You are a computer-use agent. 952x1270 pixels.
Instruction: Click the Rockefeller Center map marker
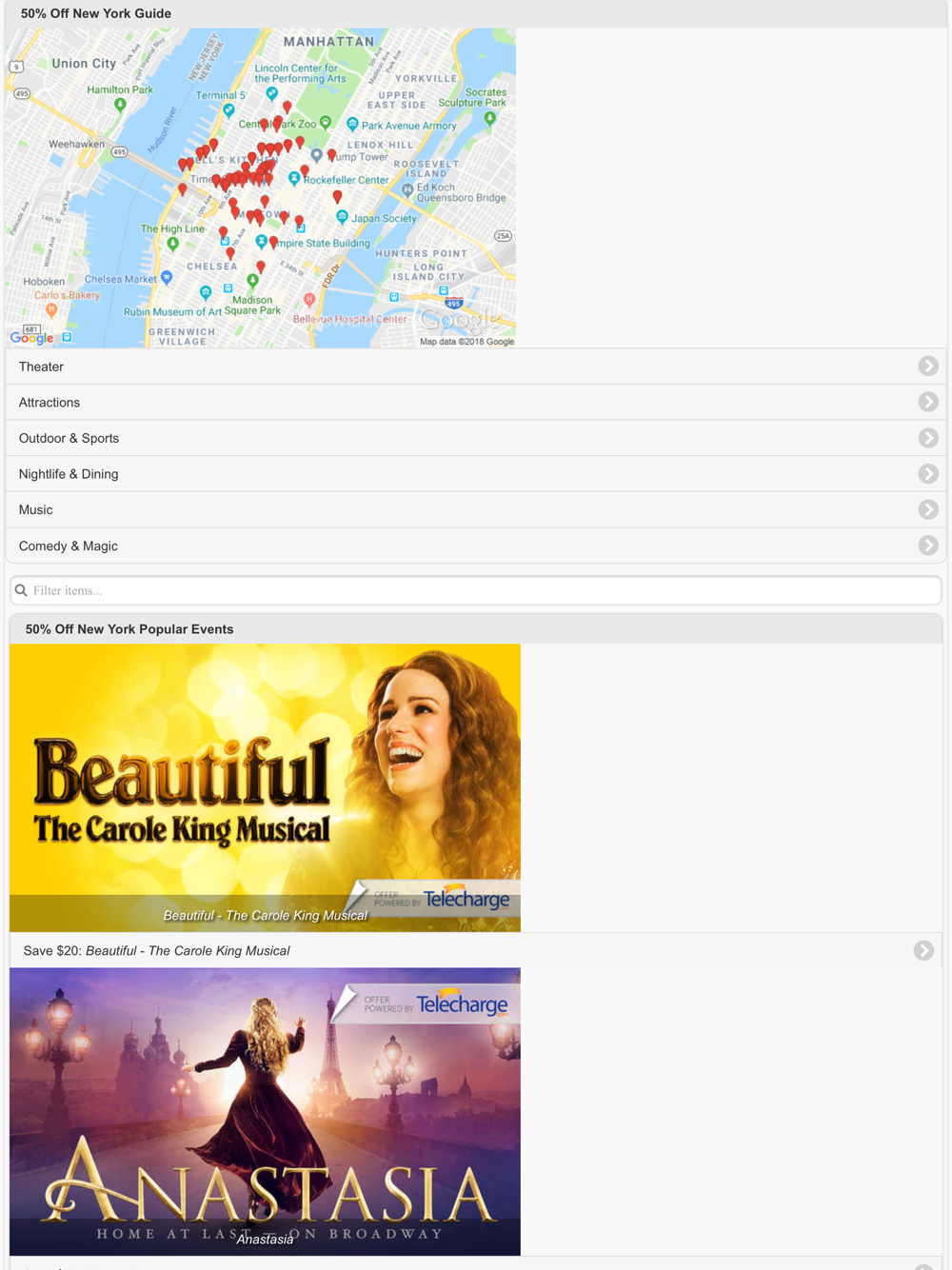click(x=294, y=178)
